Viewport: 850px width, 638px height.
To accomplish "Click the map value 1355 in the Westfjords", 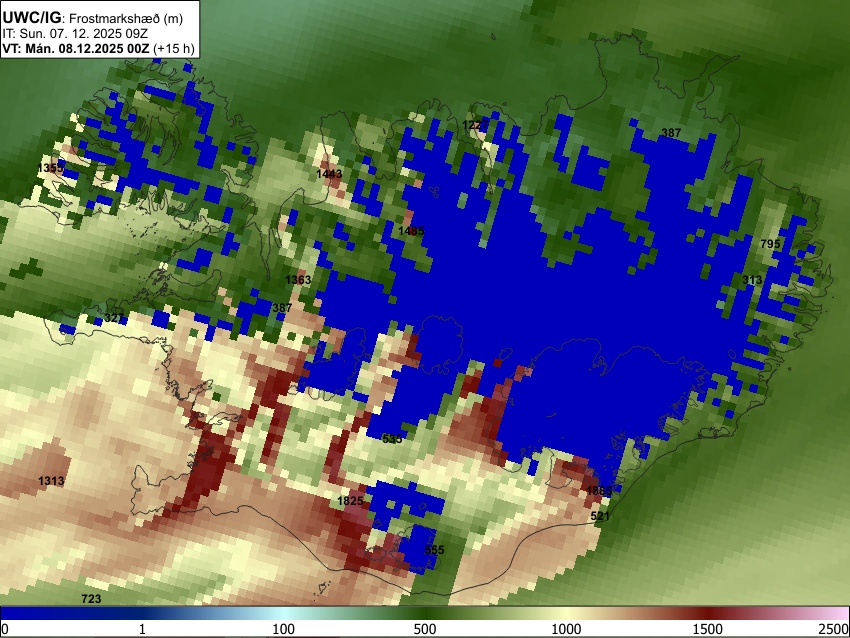I will (50, 168).
